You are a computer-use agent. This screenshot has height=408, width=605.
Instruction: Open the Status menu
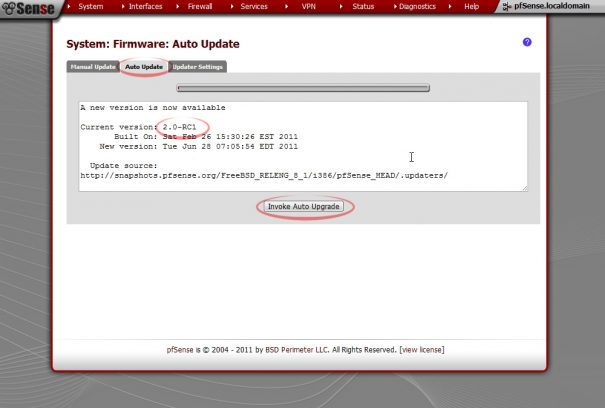coord(363,7)
